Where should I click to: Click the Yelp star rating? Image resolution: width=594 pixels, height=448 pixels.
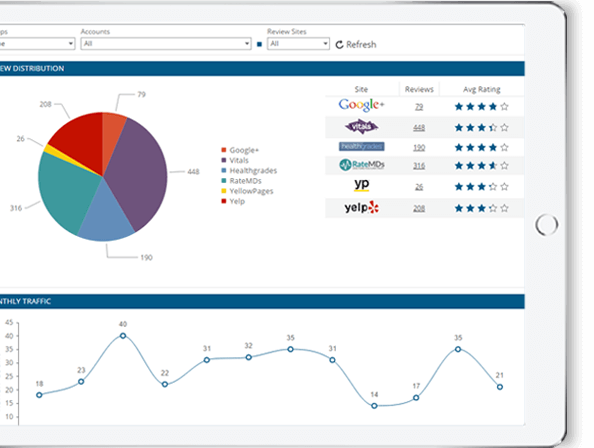(x=481, y=208)
